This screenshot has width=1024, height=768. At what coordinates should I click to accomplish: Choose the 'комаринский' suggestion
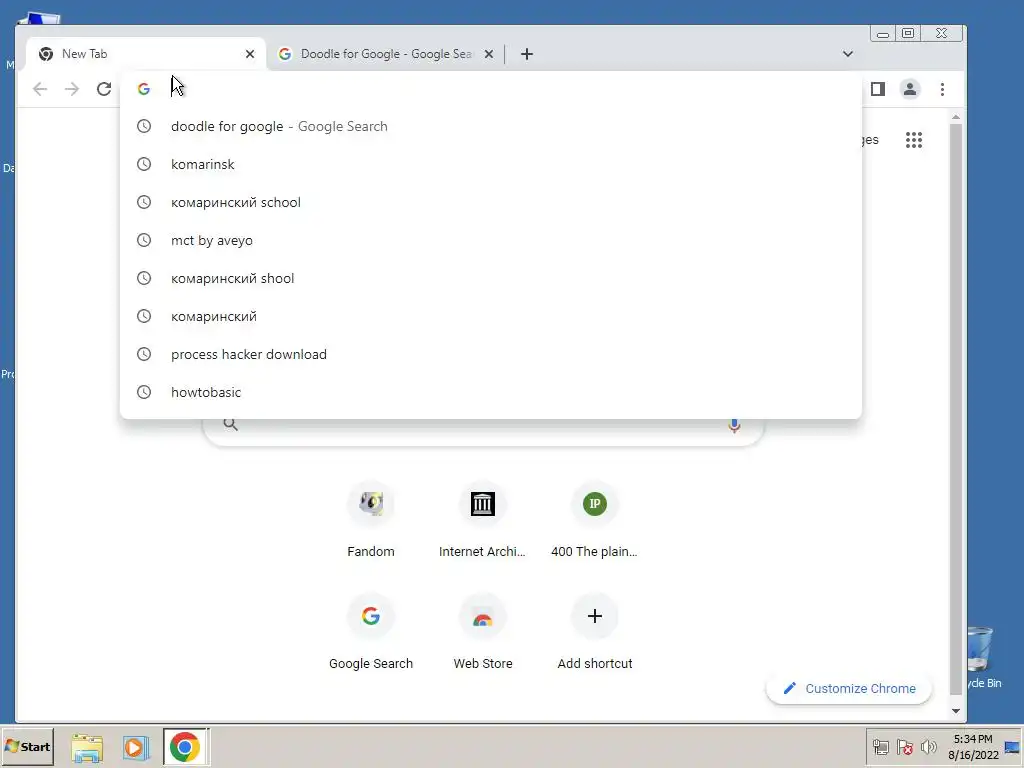click(490, 316)
